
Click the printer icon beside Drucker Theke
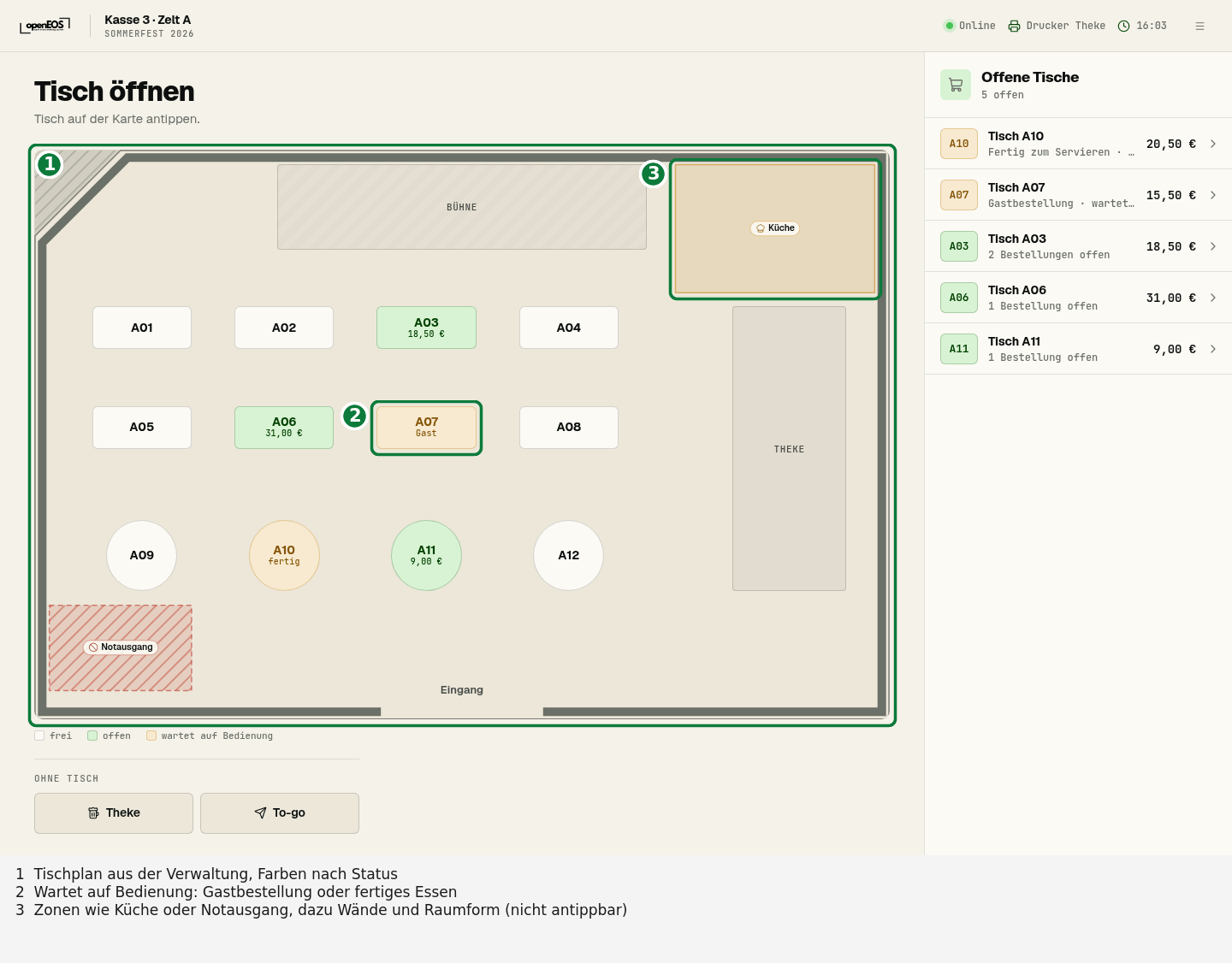point(1014,26)
